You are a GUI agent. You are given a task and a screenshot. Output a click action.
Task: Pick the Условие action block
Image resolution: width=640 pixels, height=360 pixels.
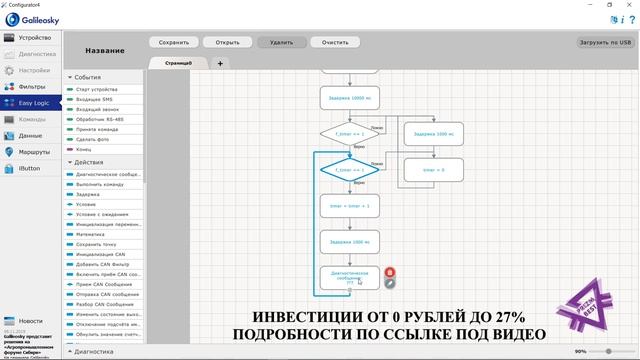point(104,204)
